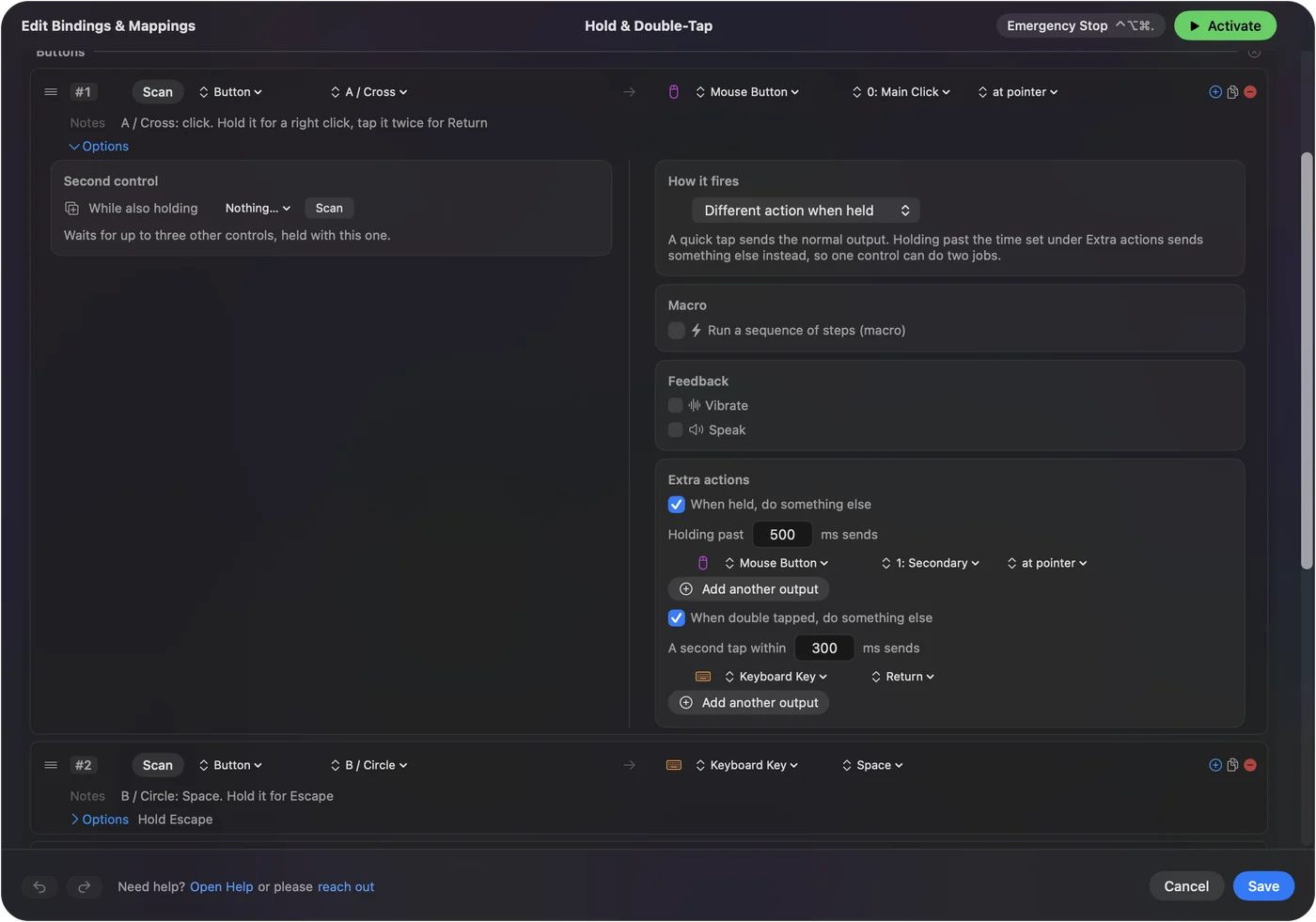Cancel editing bindings
The image size is (1316, 922).
1186,886
